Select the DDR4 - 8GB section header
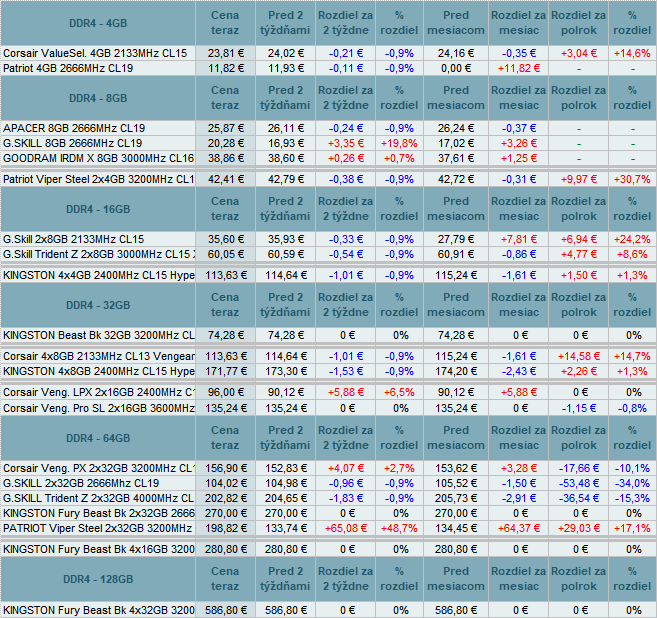The image size is (657, 618). (98, 98)
